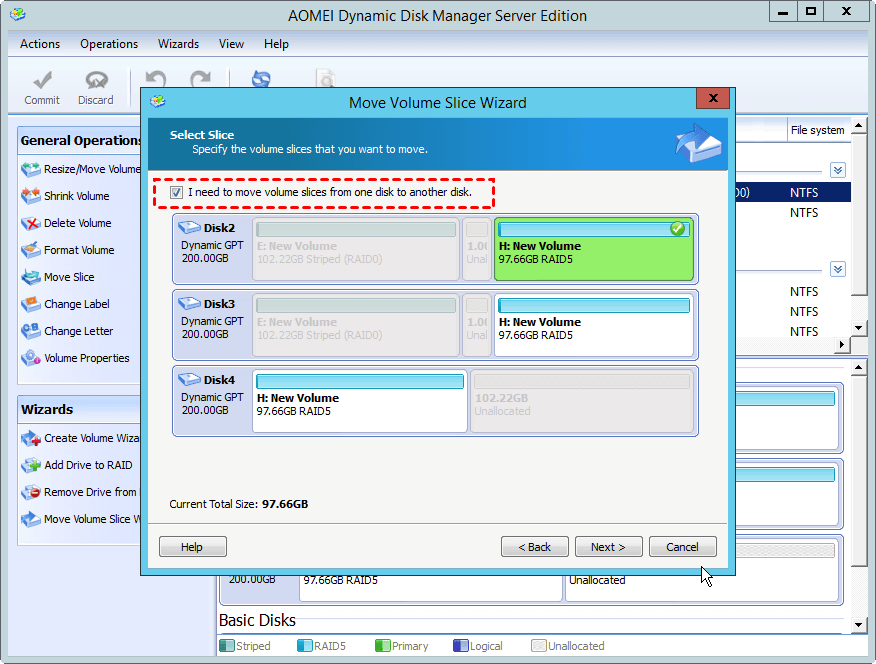
Task: Click the Commit checkmark toolbar icon
Action: pos(42,81)
